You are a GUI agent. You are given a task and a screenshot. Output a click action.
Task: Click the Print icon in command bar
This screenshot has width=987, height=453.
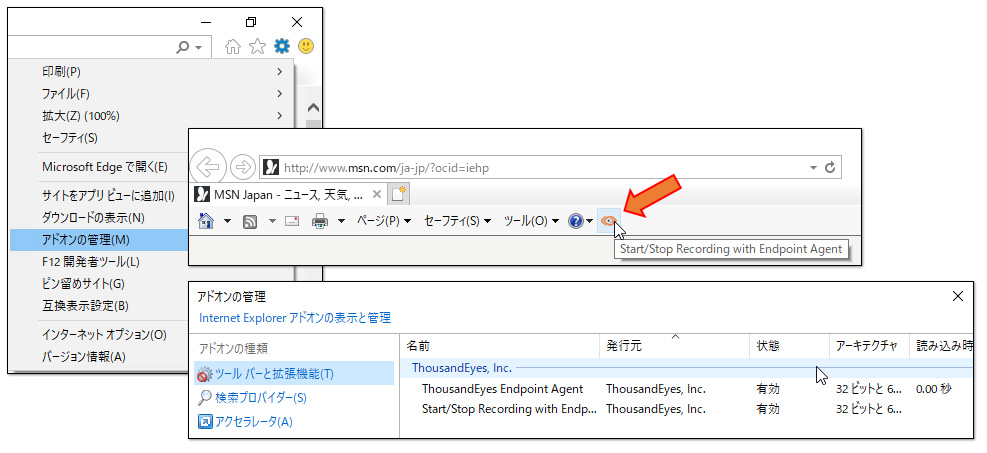[x=320, y=221]
